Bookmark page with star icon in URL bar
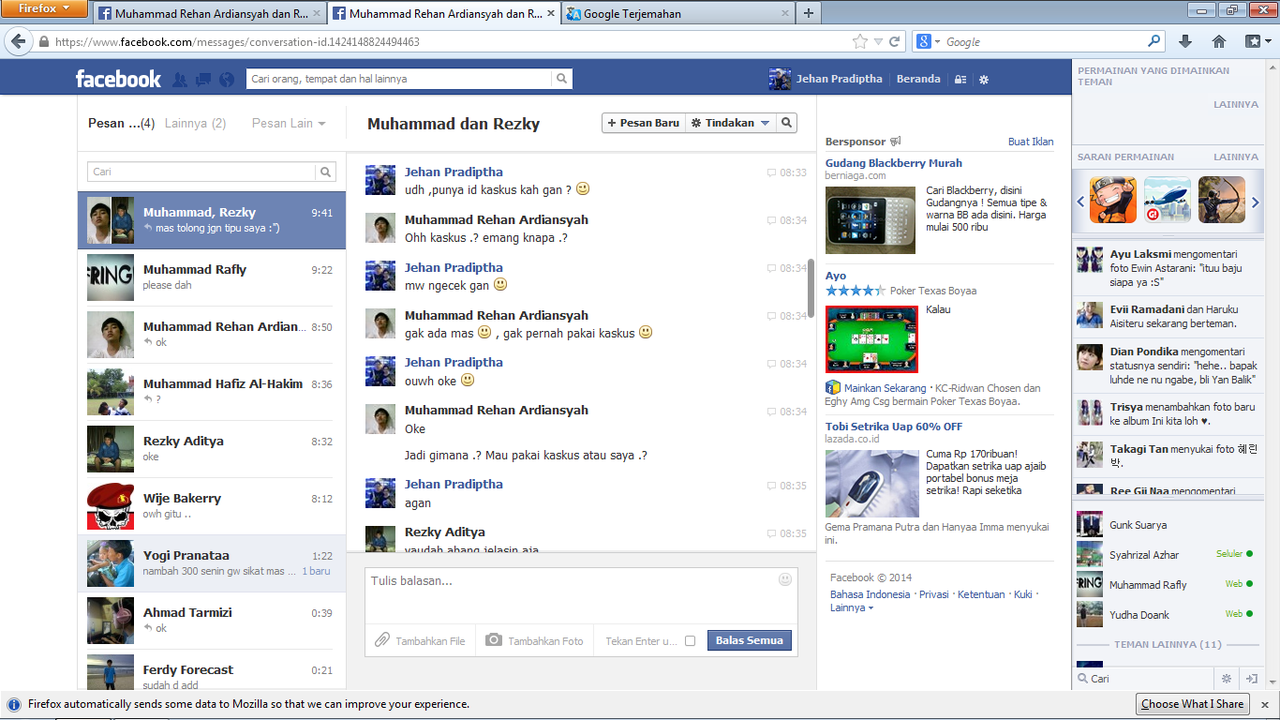The width and height of the screenshot is (1280, 720). click(860, 42)
